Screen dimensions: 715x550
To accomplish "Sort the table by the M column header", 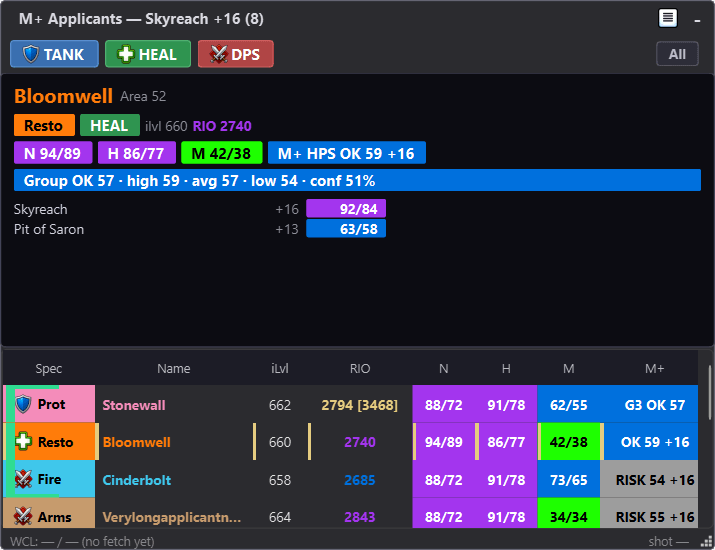I will pos(569,368).
